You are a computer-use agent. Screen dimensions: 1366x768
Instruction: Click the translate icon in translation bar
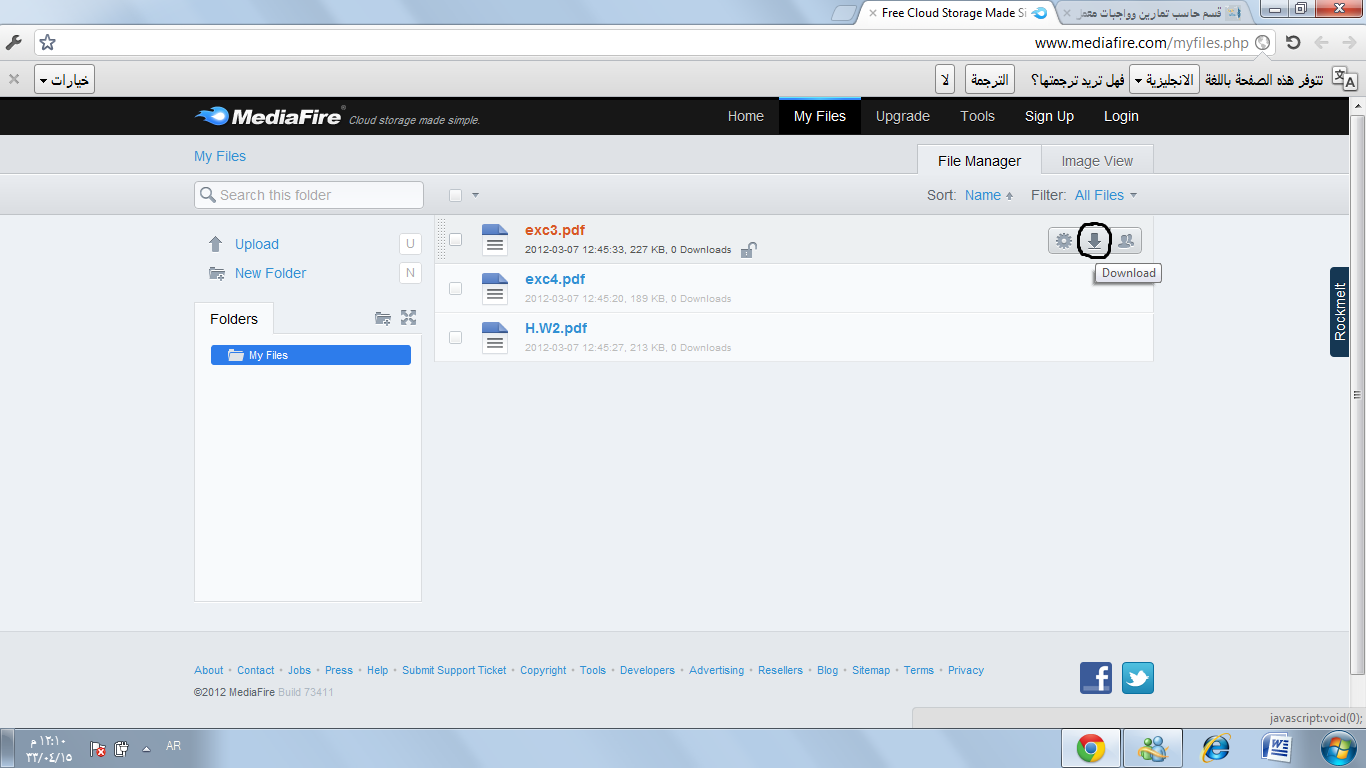[1345, 79]
